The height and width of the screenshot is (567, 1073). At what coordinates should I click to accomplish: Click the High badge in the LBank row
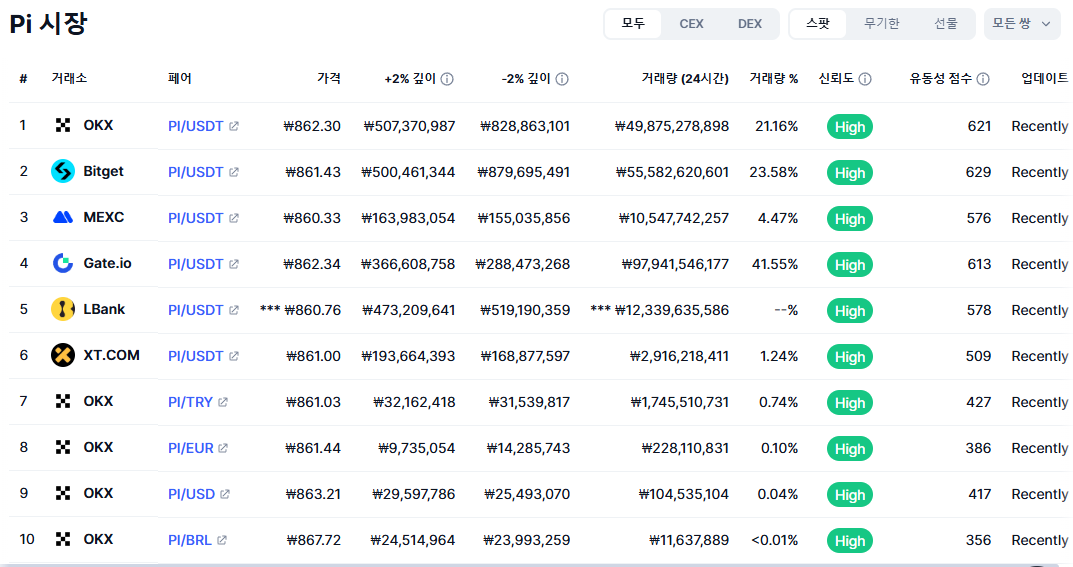pyautogui.click(x=850, y=311)
